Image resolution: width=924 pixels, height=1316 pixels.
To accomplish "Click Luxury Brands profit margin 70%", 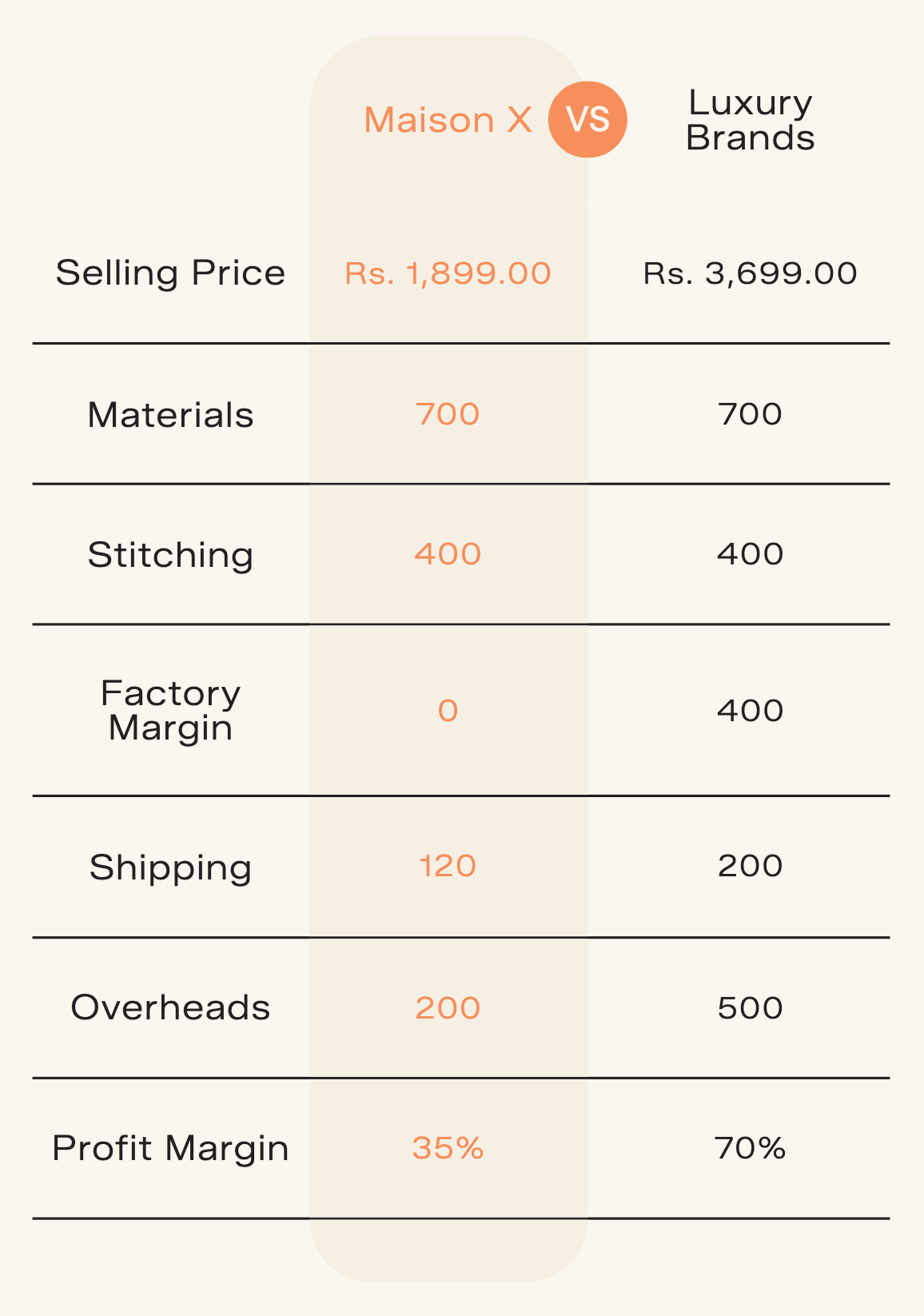I will point(750,1148).
